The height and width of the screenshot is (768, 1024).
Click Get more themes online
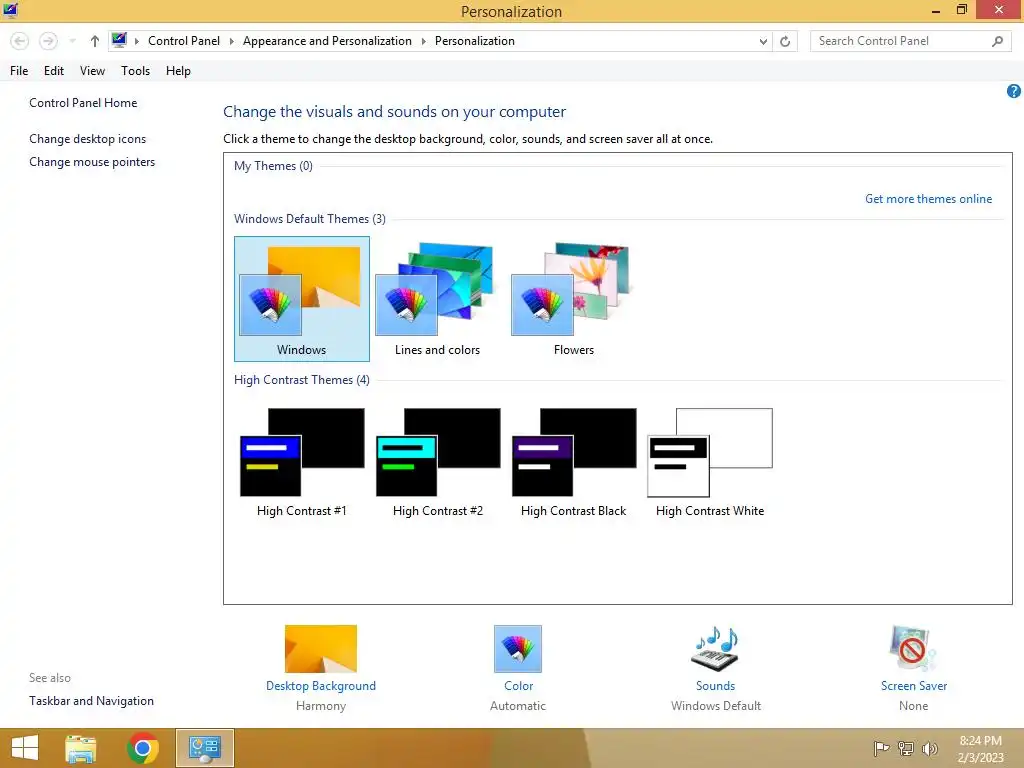point(928,199)
